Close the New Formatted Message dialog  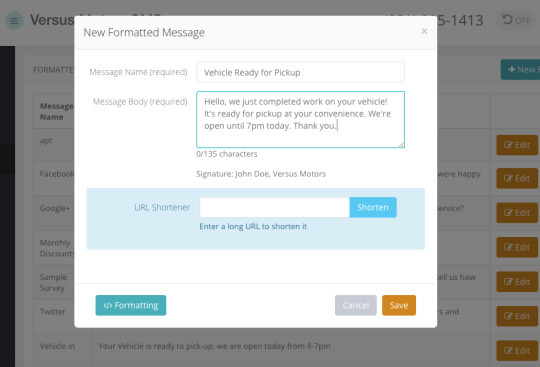(424, 31)
